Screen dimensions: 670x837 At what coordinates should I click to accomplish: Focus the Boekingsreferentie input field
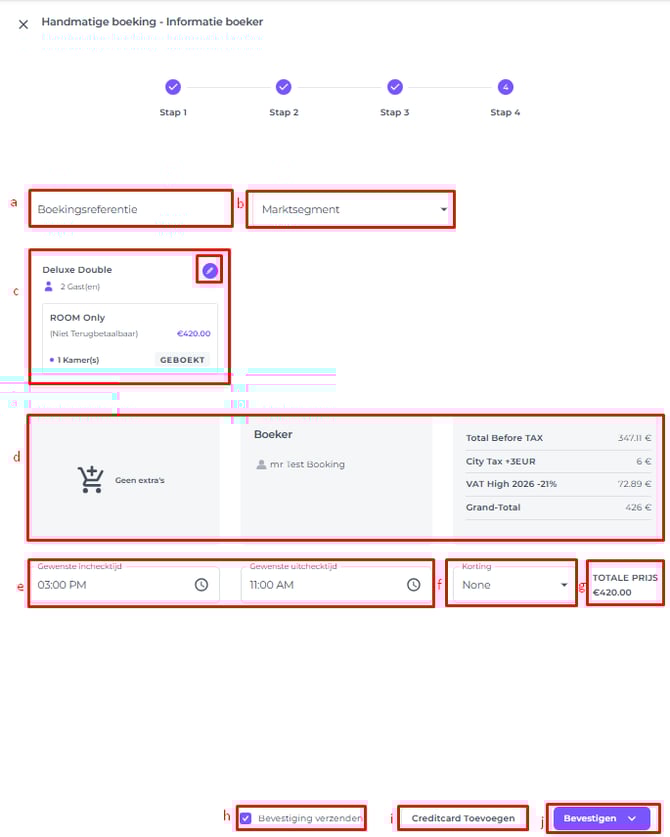point(130,210)
